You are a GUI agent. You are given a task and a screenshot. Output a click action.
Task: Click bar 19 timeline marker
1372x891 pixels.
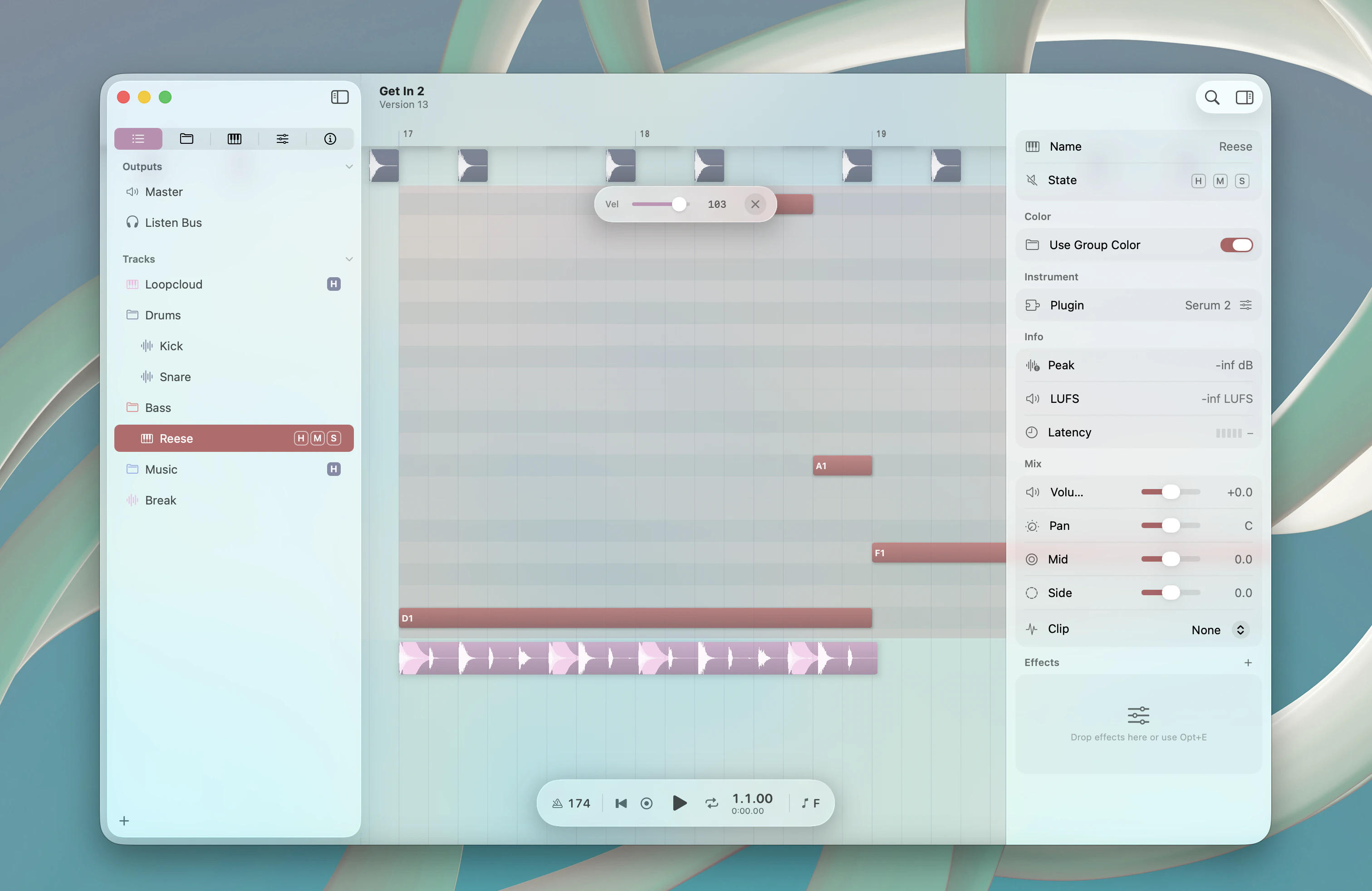click(x=881, y=134)
